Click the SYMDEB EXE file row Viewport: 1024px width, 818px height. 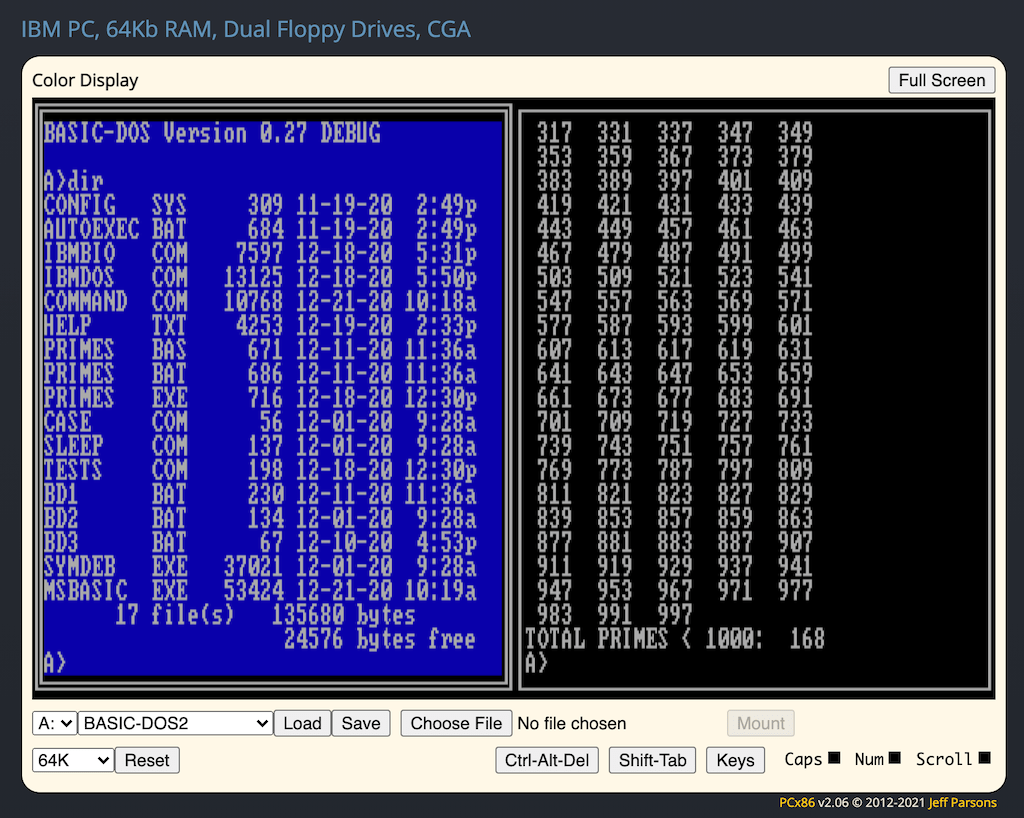click(x=260, y=567)
